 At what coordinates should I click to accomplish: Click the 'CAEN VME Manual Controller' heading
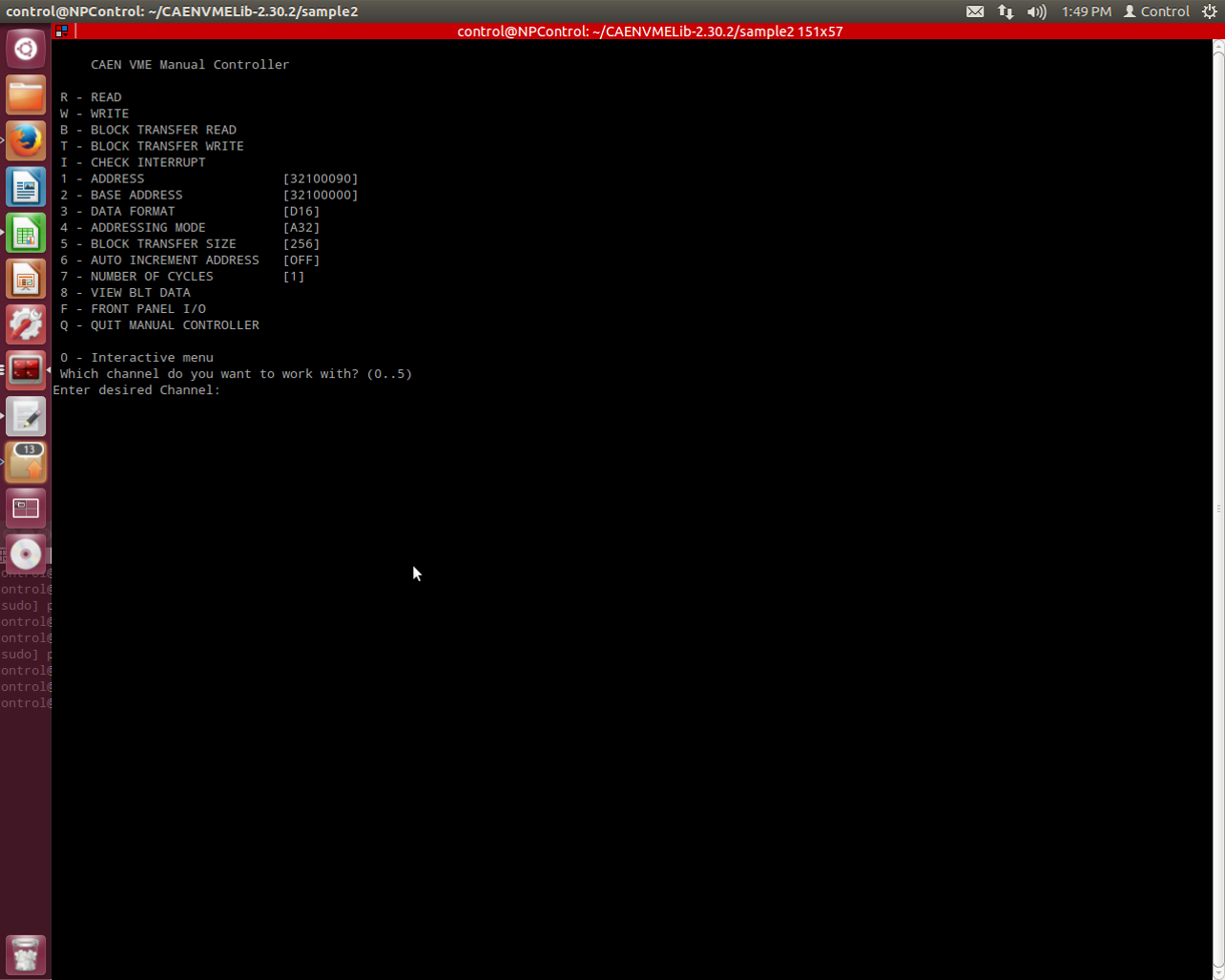point(190,65)
